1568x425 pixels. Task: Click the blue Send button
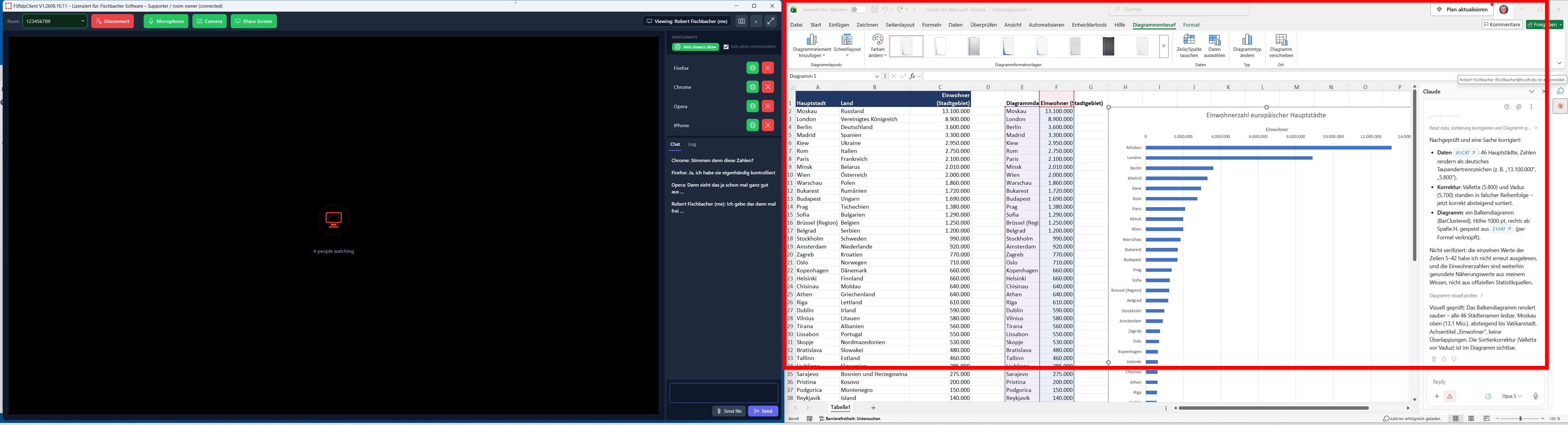763,411
